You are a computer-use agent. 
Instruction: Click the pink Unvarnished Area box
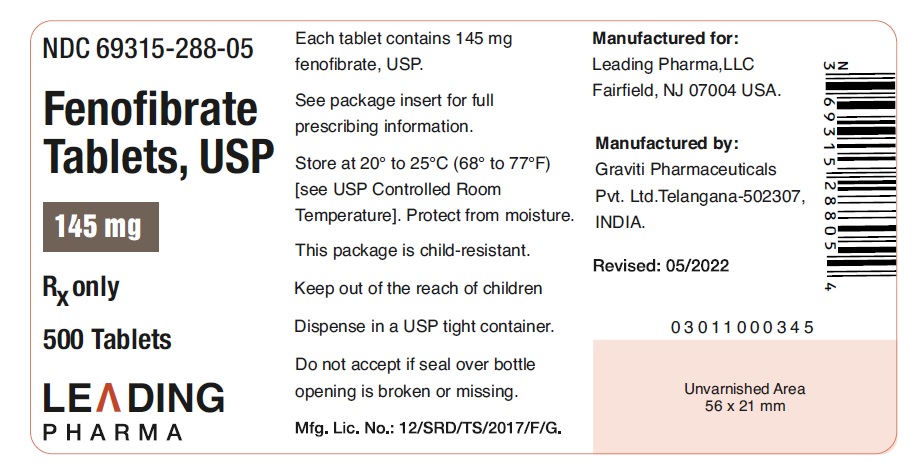click(743, 397)
